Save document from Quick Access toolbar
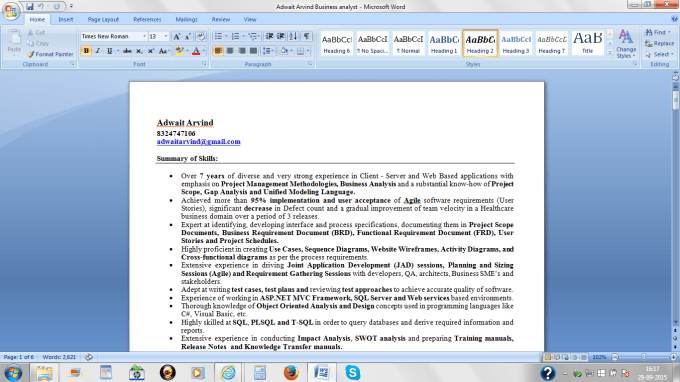Screen dimensions: 680x382 tap(29, 7)
